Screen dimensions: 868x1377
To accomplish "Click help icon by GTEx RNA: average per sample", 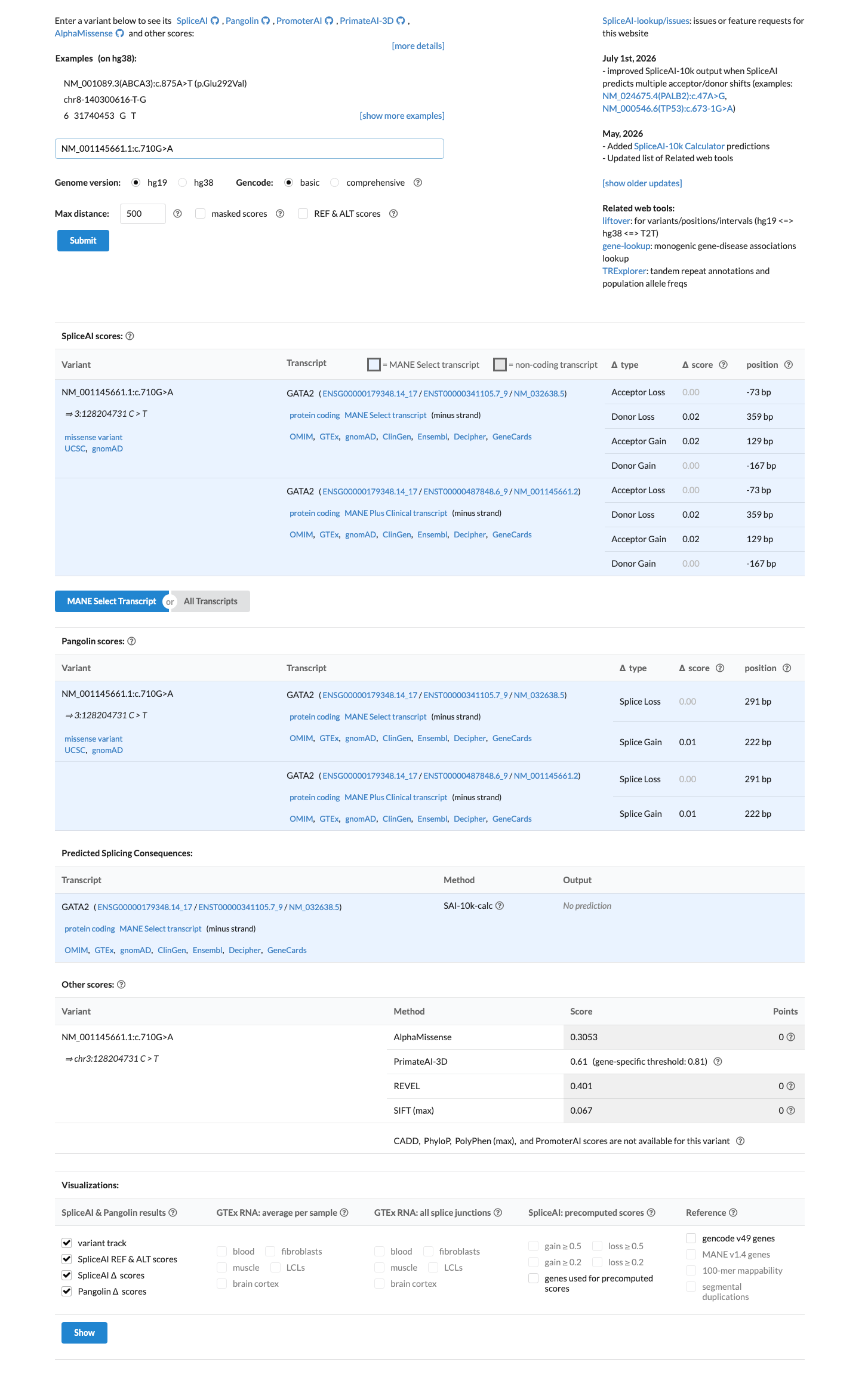I will point(344,1213).
